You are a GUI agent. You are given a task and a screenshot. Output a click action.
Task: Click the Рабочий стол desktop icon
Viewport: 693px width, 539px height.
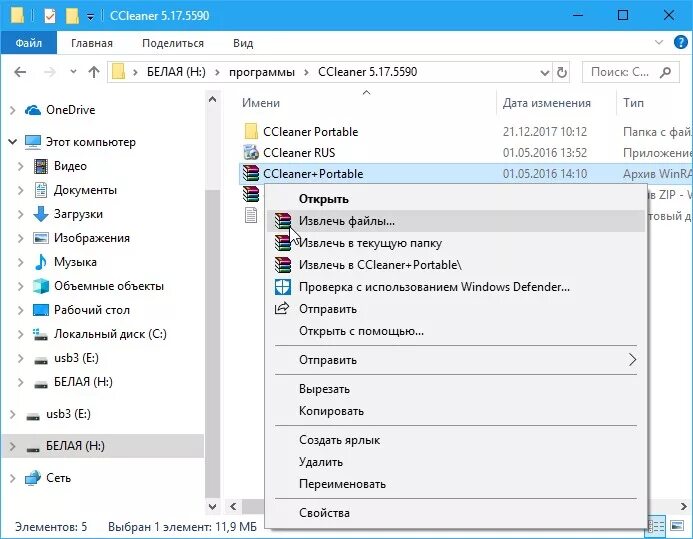click(41, 310)
